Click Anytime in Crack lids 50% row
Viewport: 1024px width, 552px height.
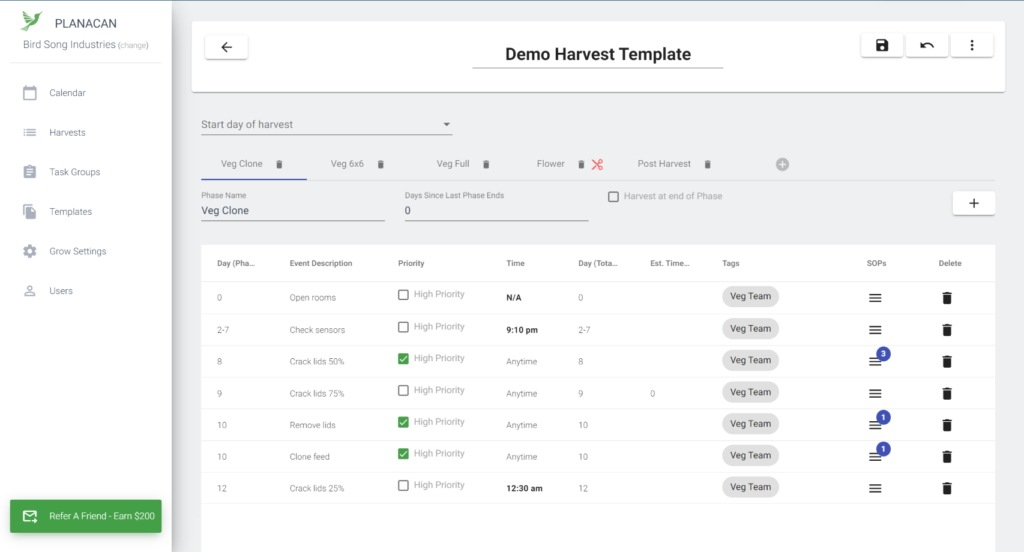click(521, 361)
